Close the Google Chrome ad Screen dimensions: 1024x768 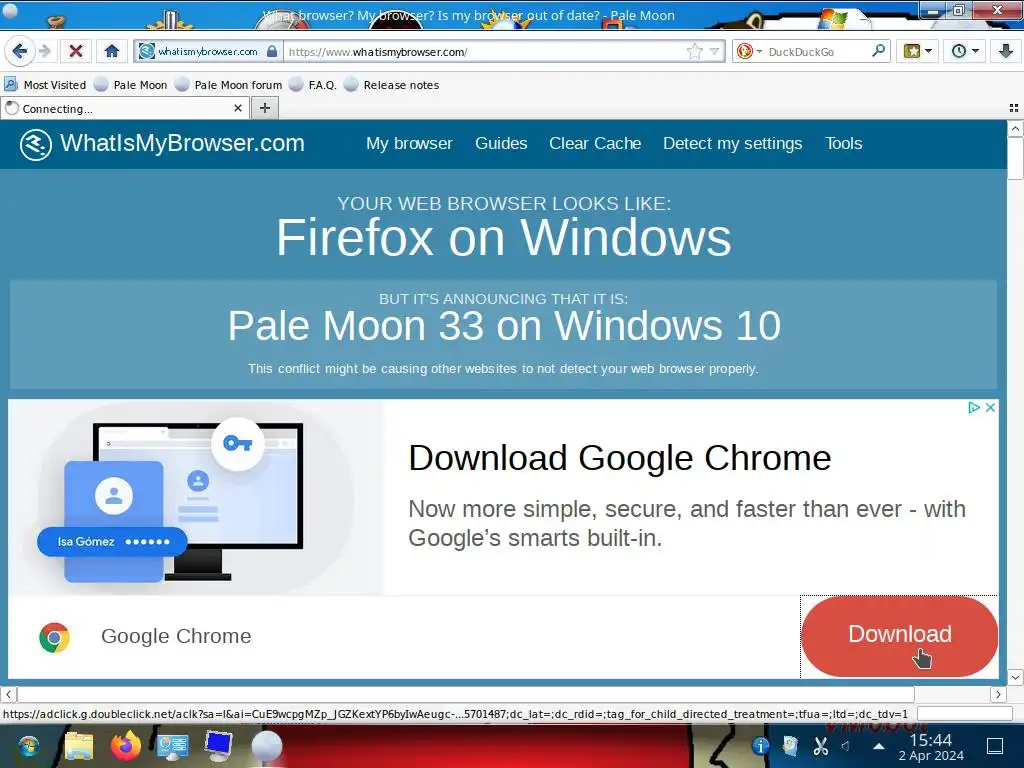[990, 408]
